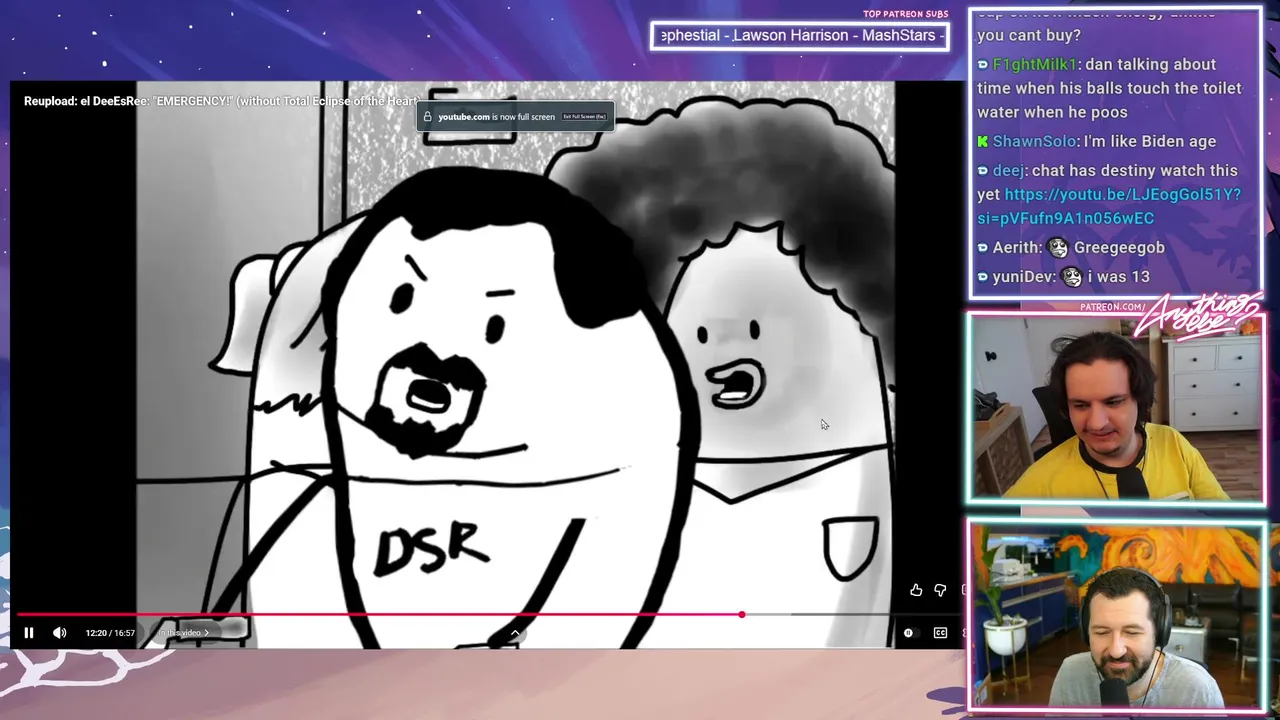Click the 'Exit Full Screen (Esc)' button
Screen dimensions: 1280x720
pos(584,117)
